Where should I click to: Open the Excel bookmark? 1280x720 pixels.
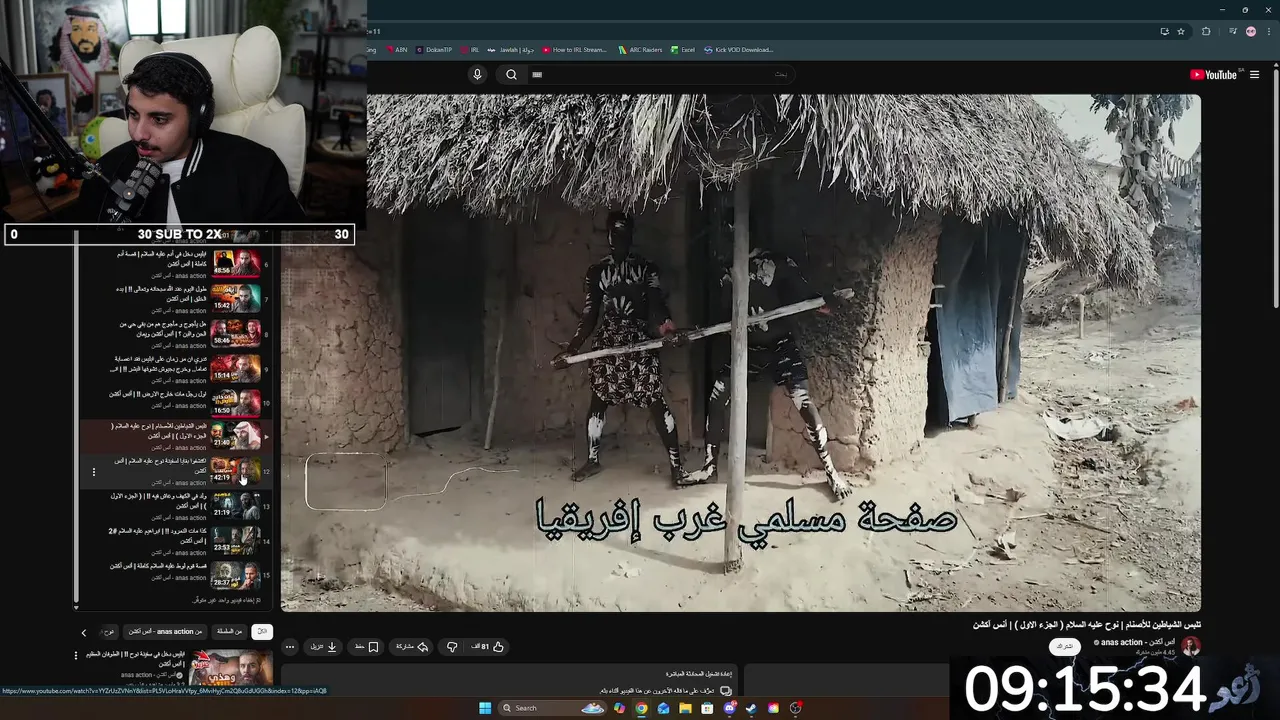coord(683,49)
